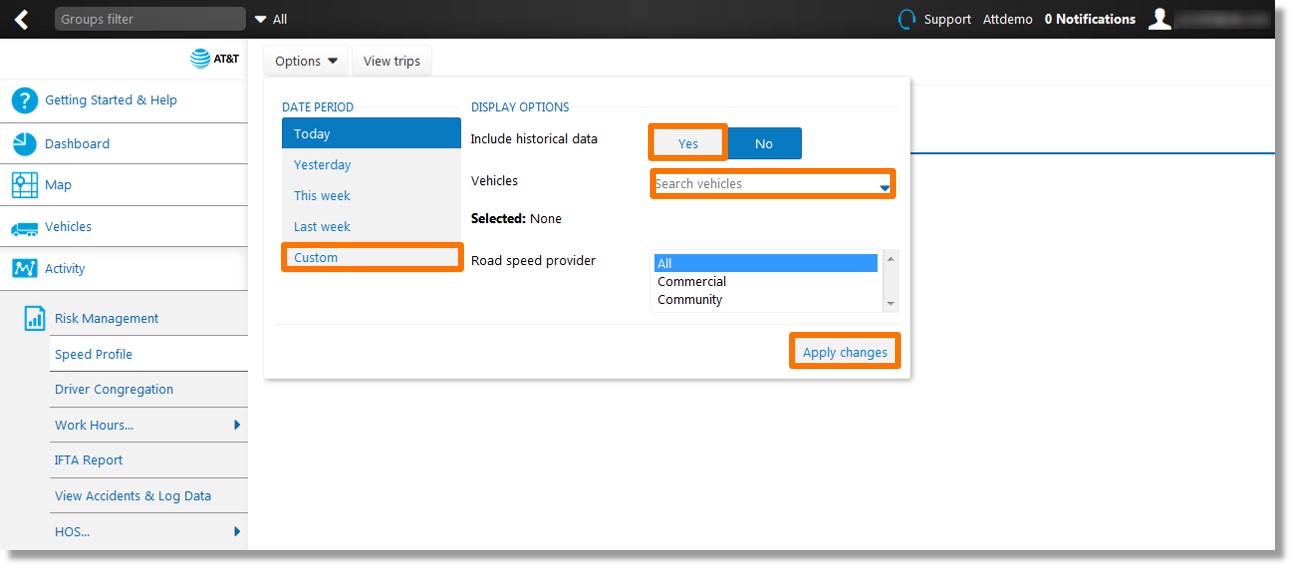Click road speed provider list scroll-down arrow

[891, 304]
